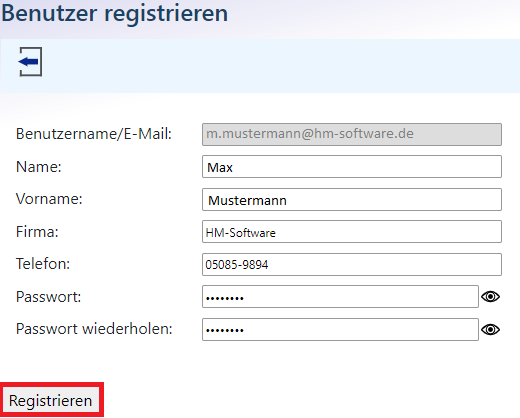Viewport: 520px width, 418px height.
Task: Click the Name label text
Action: [39, 167]
